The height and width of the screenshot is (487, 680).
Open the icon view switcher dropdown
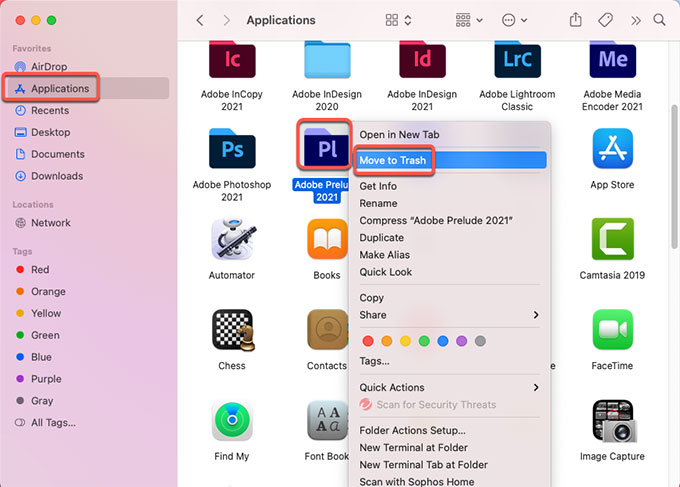click(399, 20)
